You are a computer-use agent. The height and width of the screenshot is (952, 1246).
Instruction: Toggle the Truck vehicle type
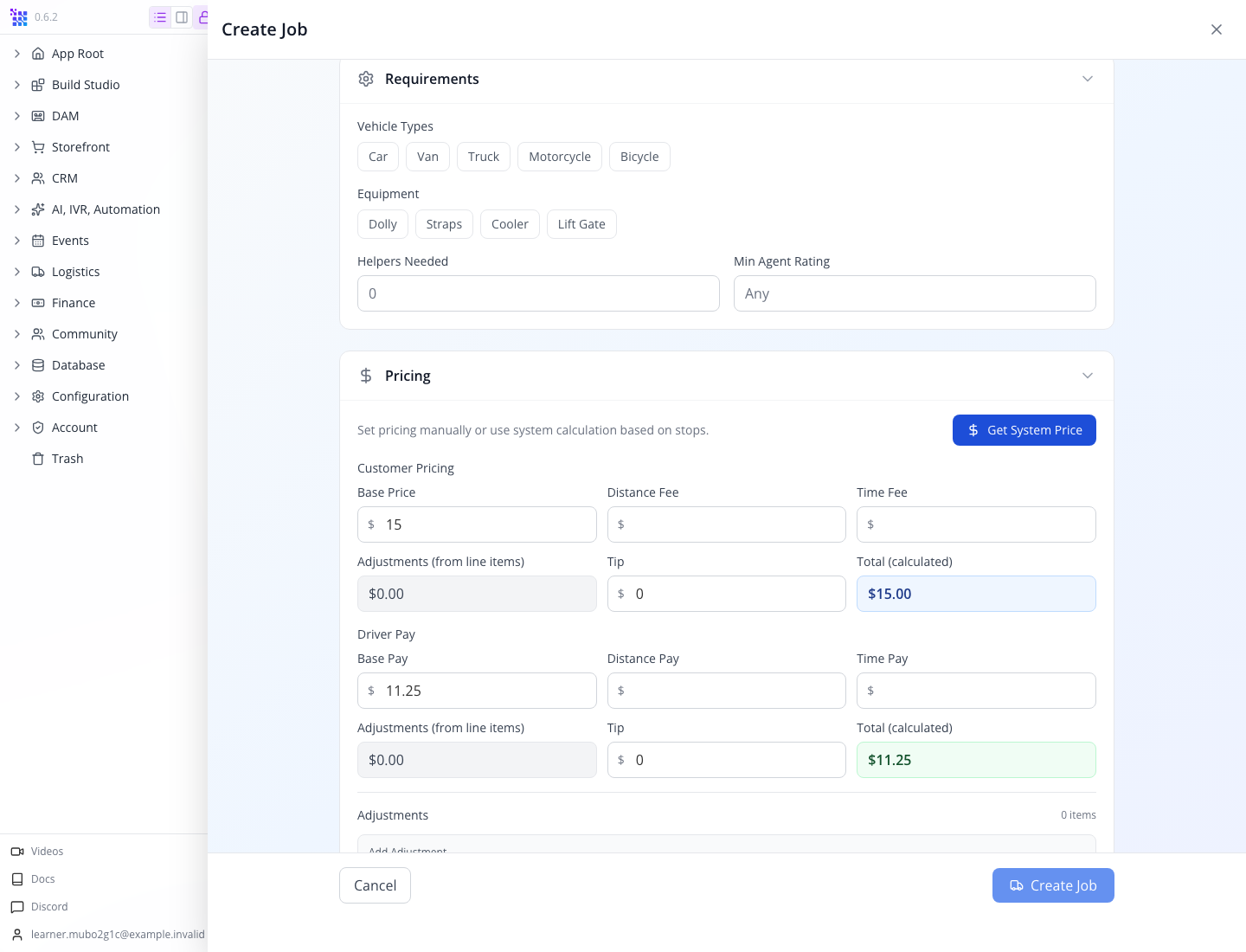click(x=484, y=157)
